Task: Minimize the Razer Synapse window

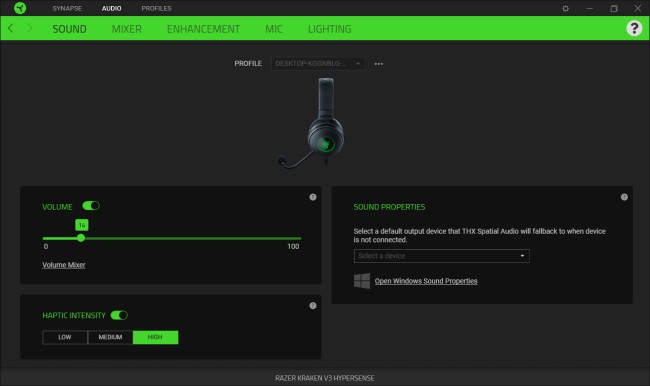Action: click(x=589, y=8)
